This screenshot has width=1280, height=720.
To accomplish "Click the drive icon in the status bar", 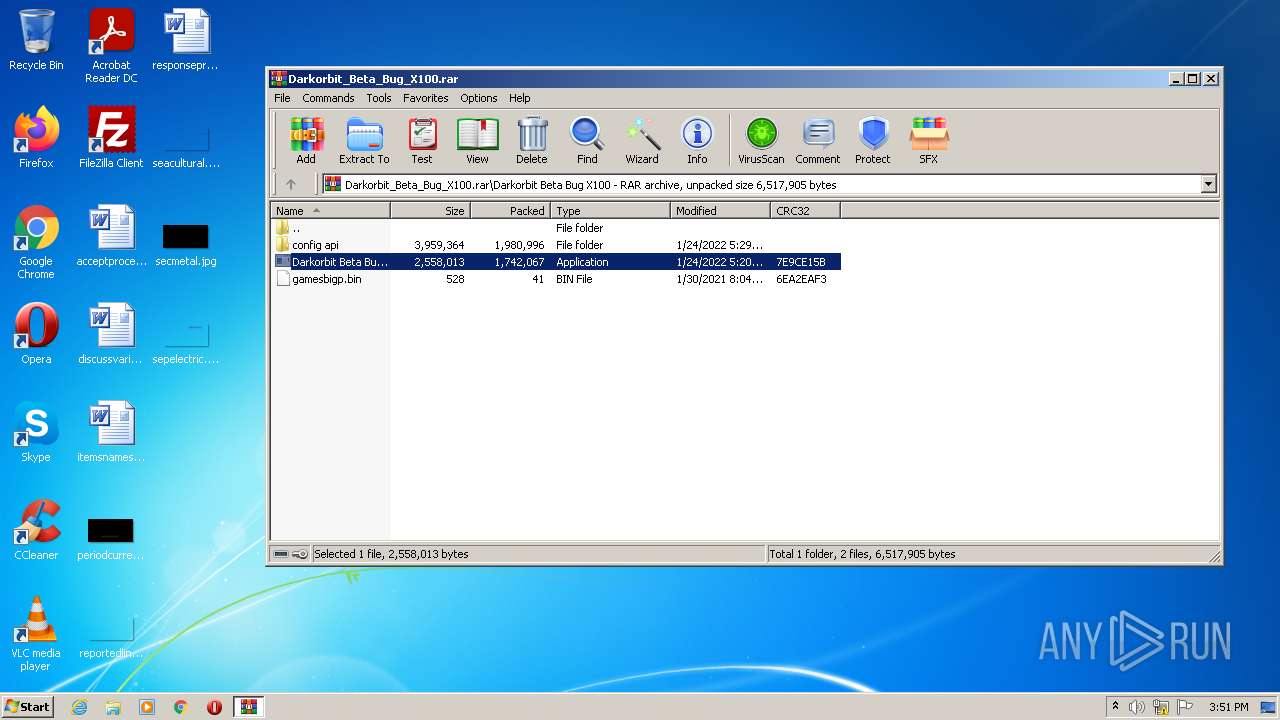I will click(281, 554).
